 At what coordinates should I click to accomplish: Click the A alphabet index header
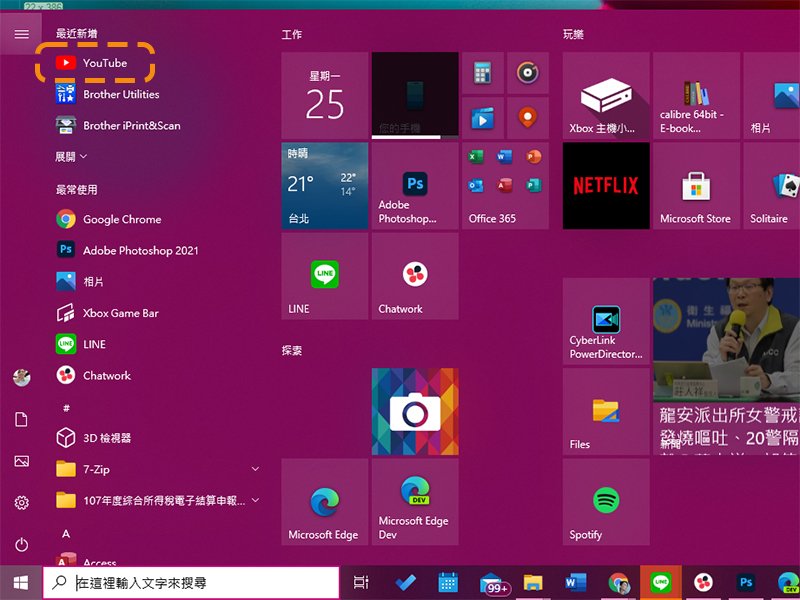[x=66, y=534]
